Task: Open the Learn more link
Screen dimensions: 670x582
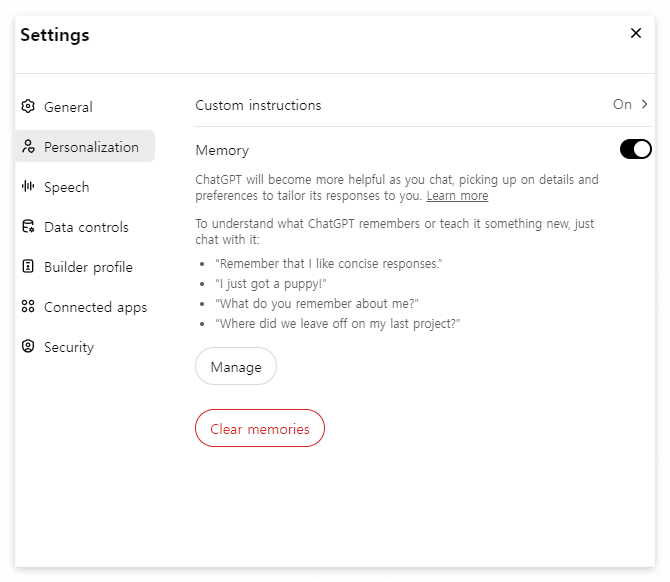Action: (x=457, y=196)
